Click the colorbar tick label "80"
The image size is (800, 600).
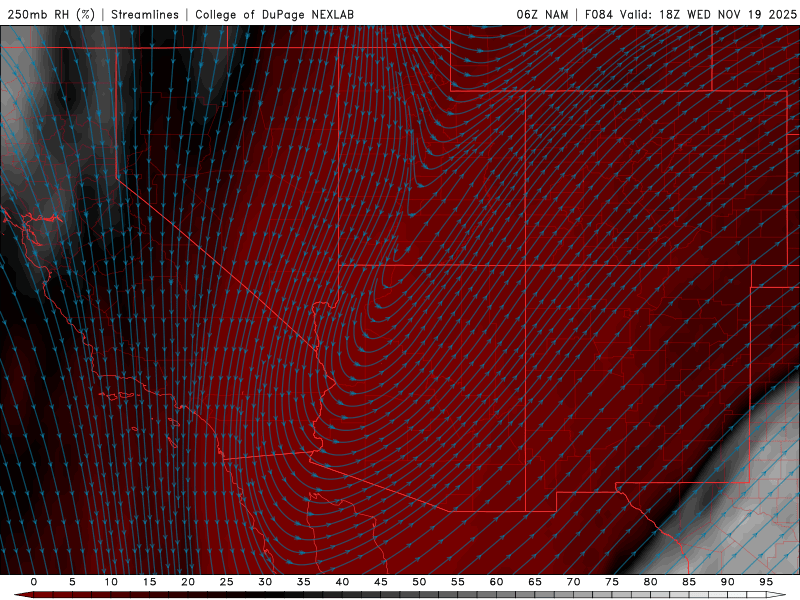coord(650,582)
